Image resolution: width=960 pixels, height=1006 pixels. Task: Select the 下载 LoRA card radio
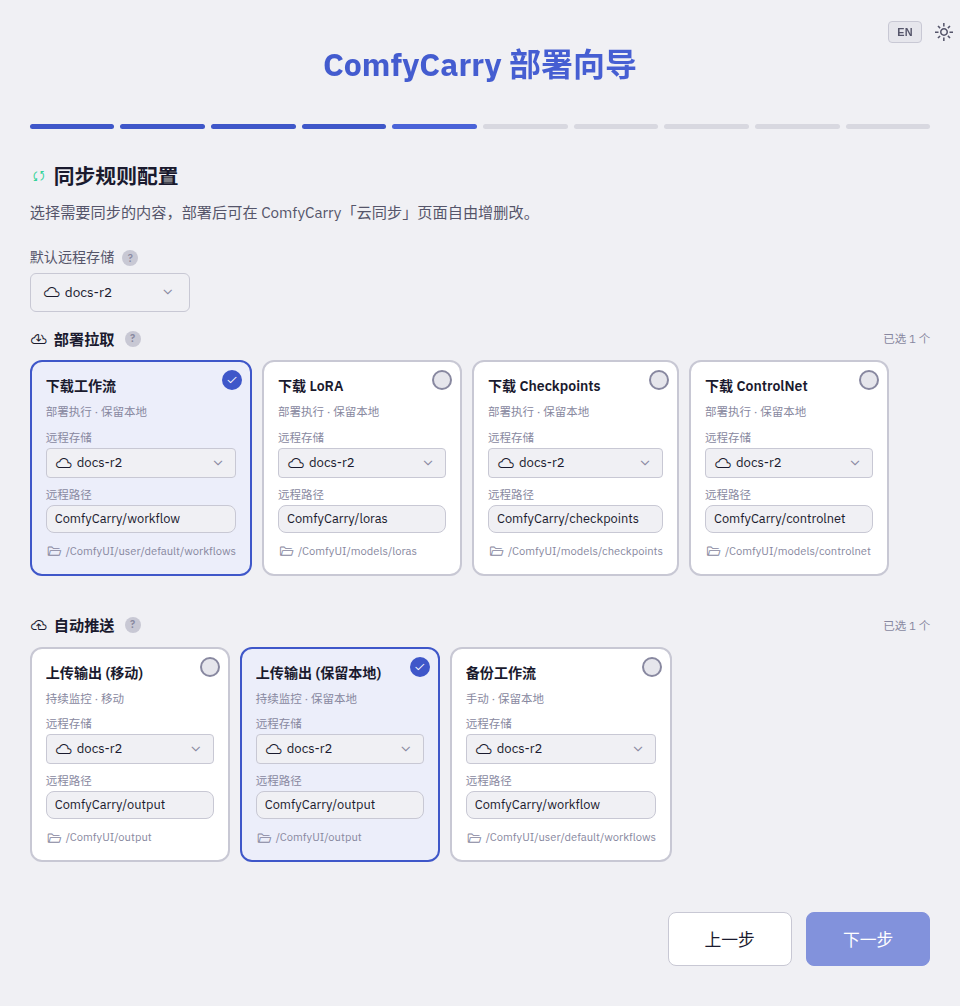click(x=441, y=380)
